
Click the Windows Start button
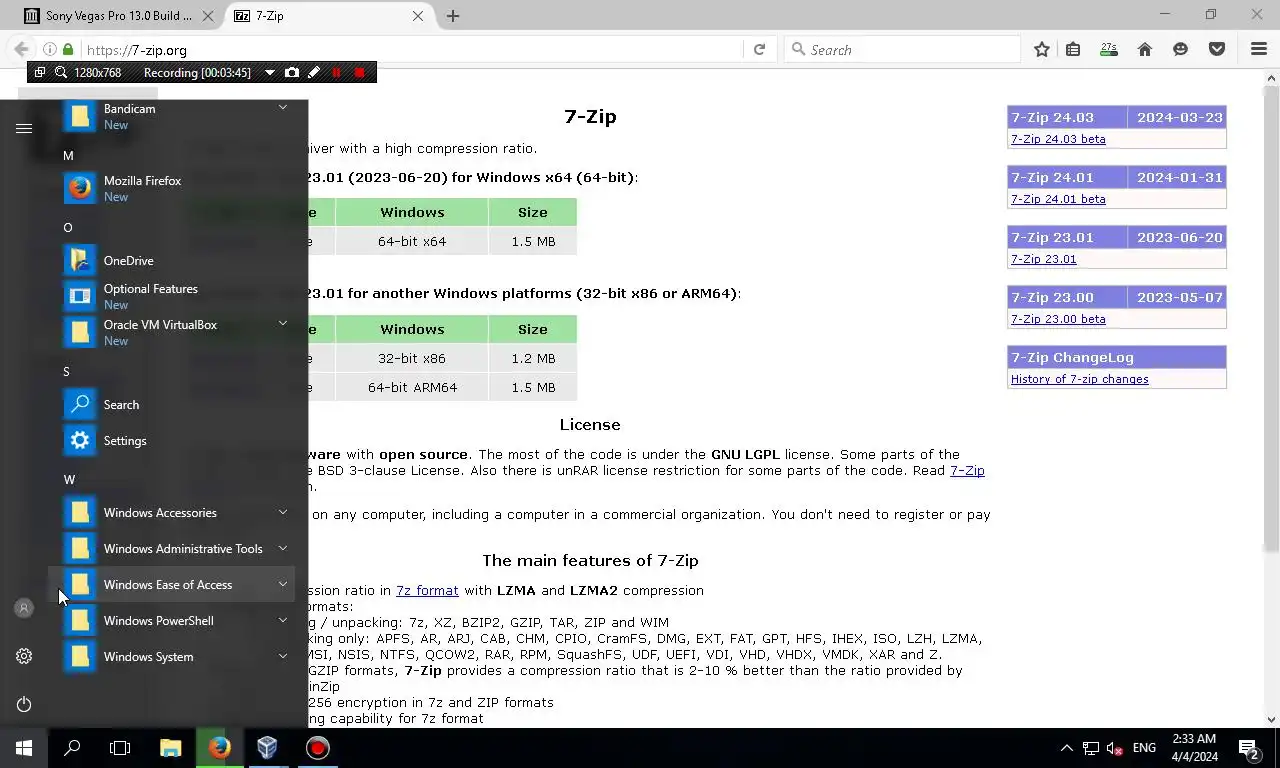[24, 747]
